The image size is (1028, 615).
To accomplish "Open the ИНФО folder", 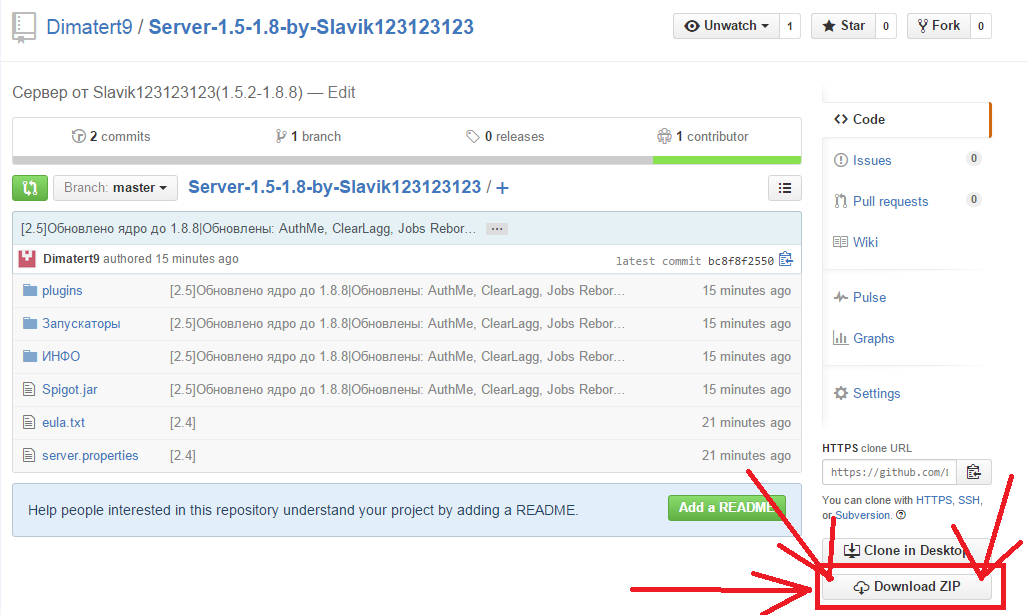I will pyautogui.click(x=61, y=356).
